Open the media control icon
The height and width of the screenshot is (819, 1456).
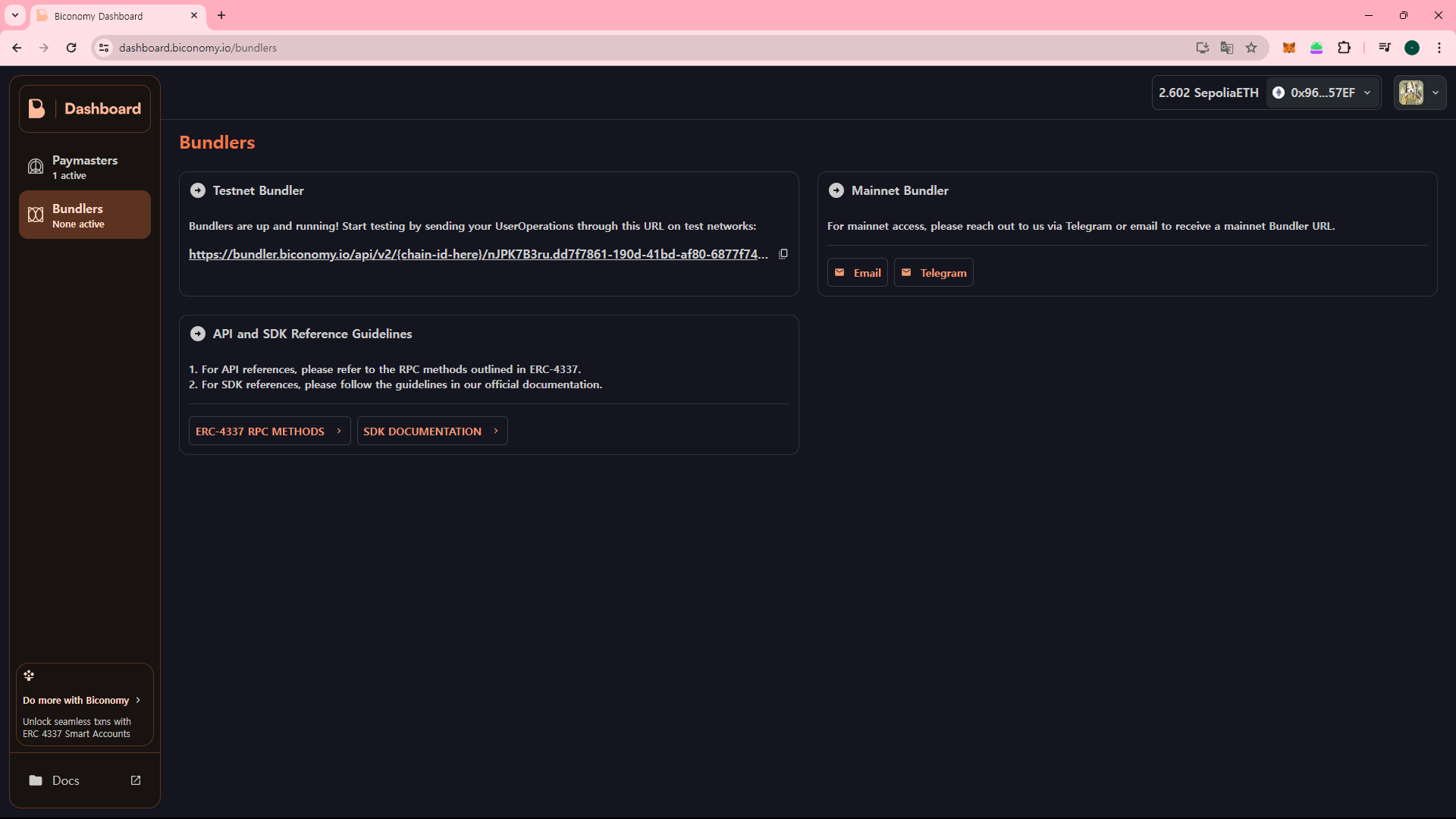(x=1385, y=48)
